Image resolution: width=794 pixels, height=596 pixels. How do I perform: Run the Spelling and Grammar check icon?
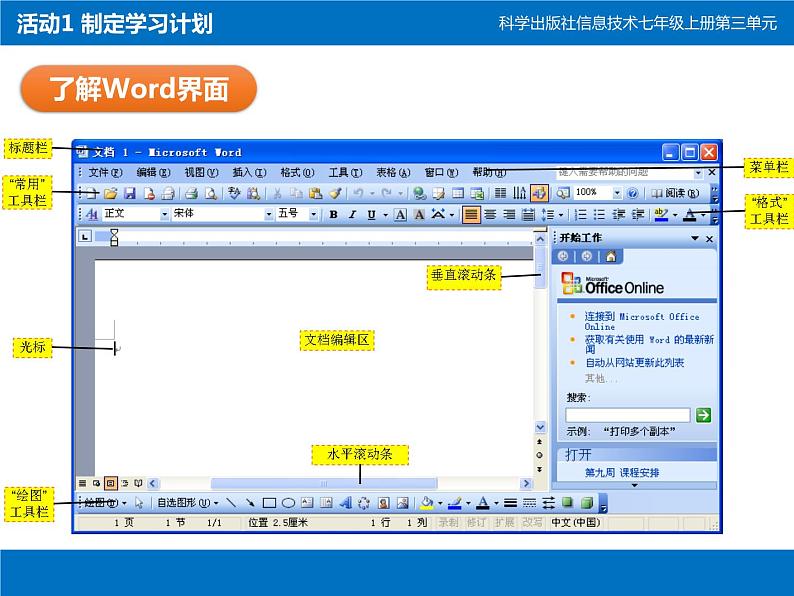tap(233, 193)
